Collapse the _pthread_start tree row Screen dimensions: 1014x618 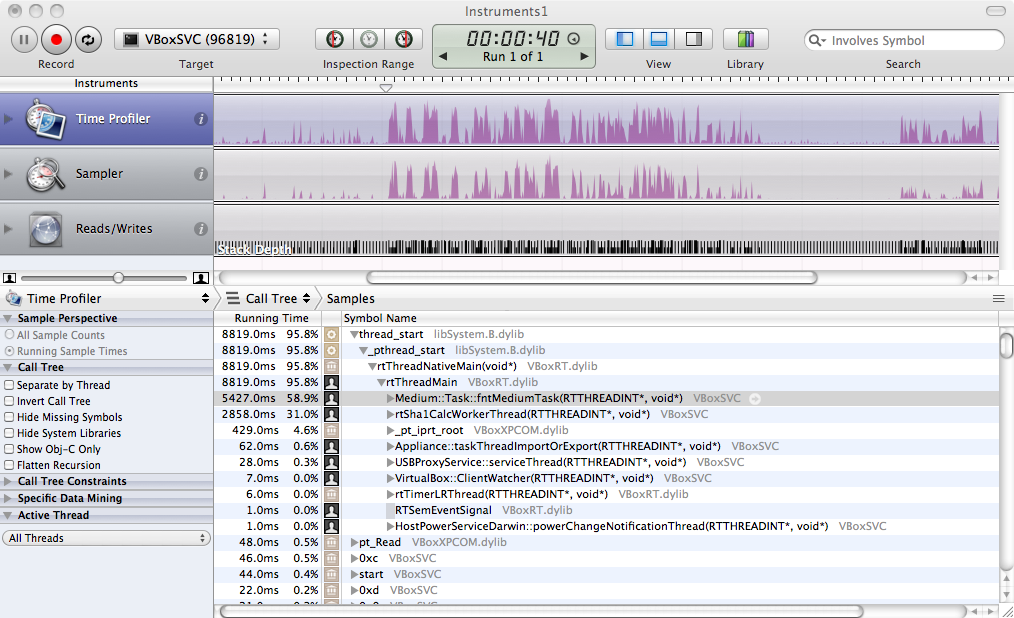[363, 351]
